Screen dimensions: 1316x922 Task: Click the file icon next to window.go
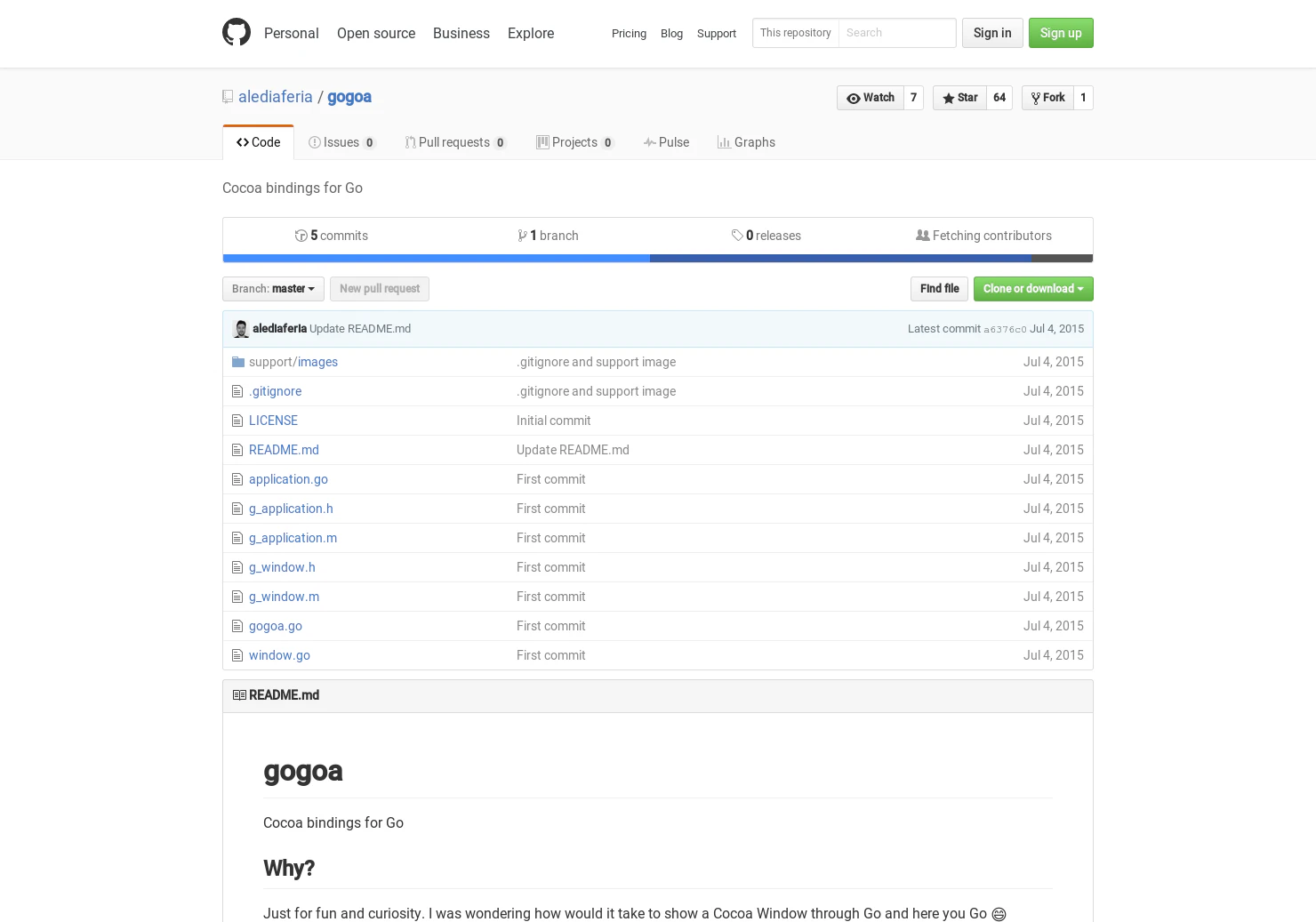(237, 655)
